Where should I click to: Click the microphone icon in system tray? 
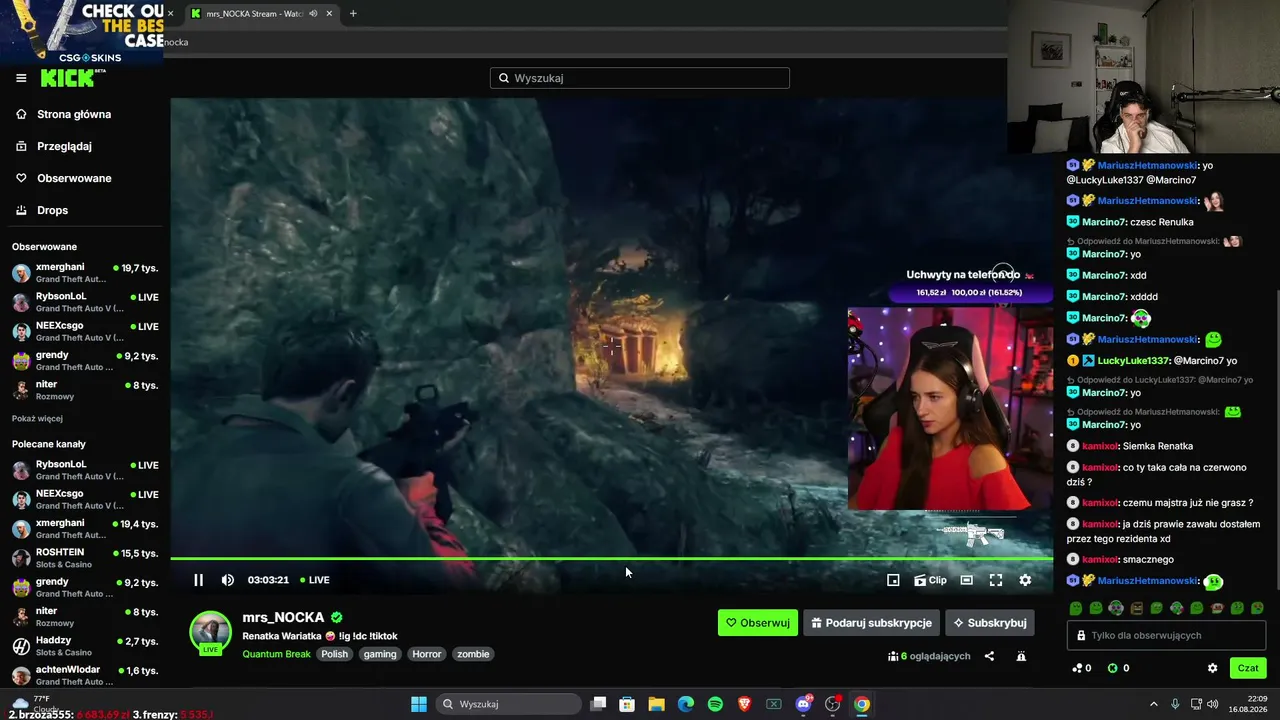1175,704
